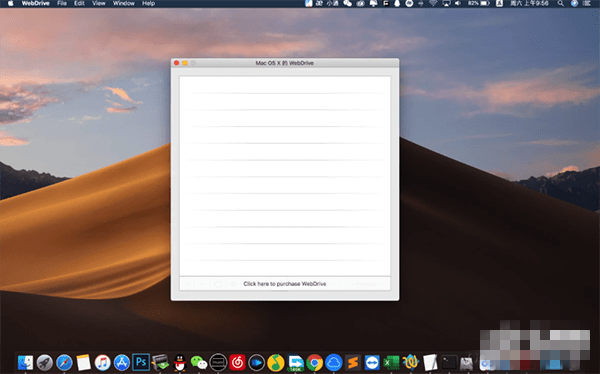Viewport: 600px width, 374px height.
Task: Open TeamViewer from the dock
Action: tap(372, 362)
